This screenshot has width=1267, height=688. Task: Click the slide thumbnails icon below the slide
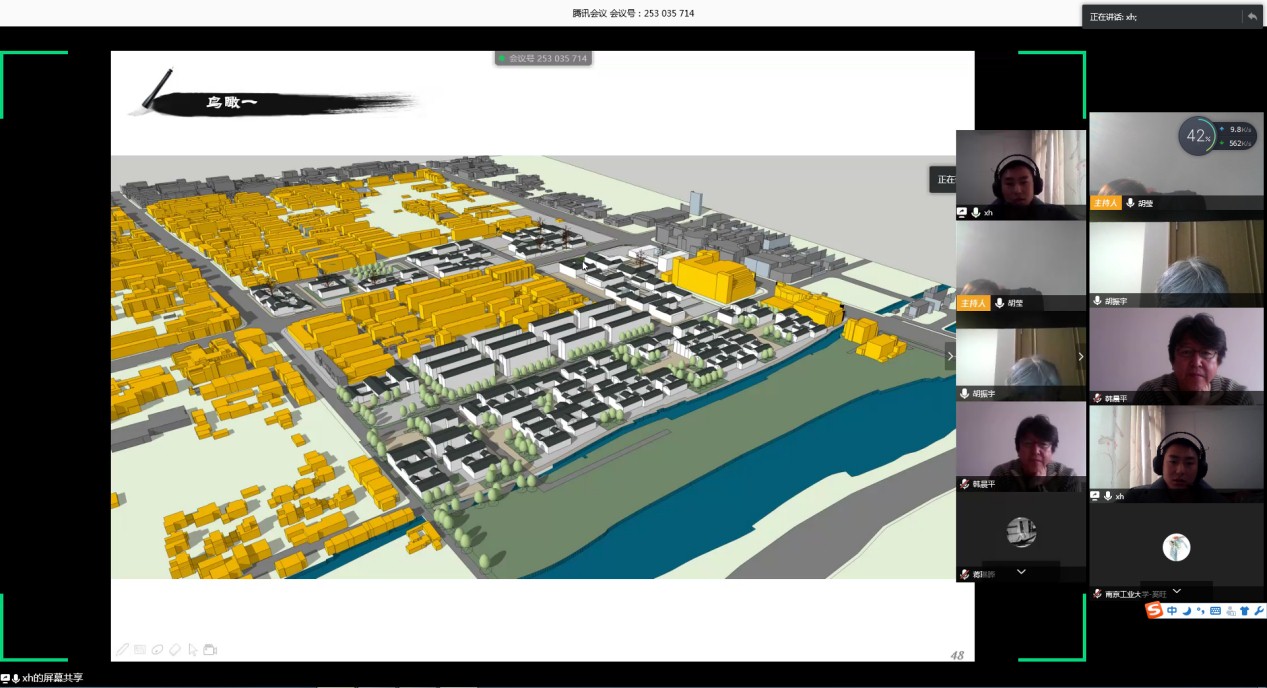coord(140,650)
